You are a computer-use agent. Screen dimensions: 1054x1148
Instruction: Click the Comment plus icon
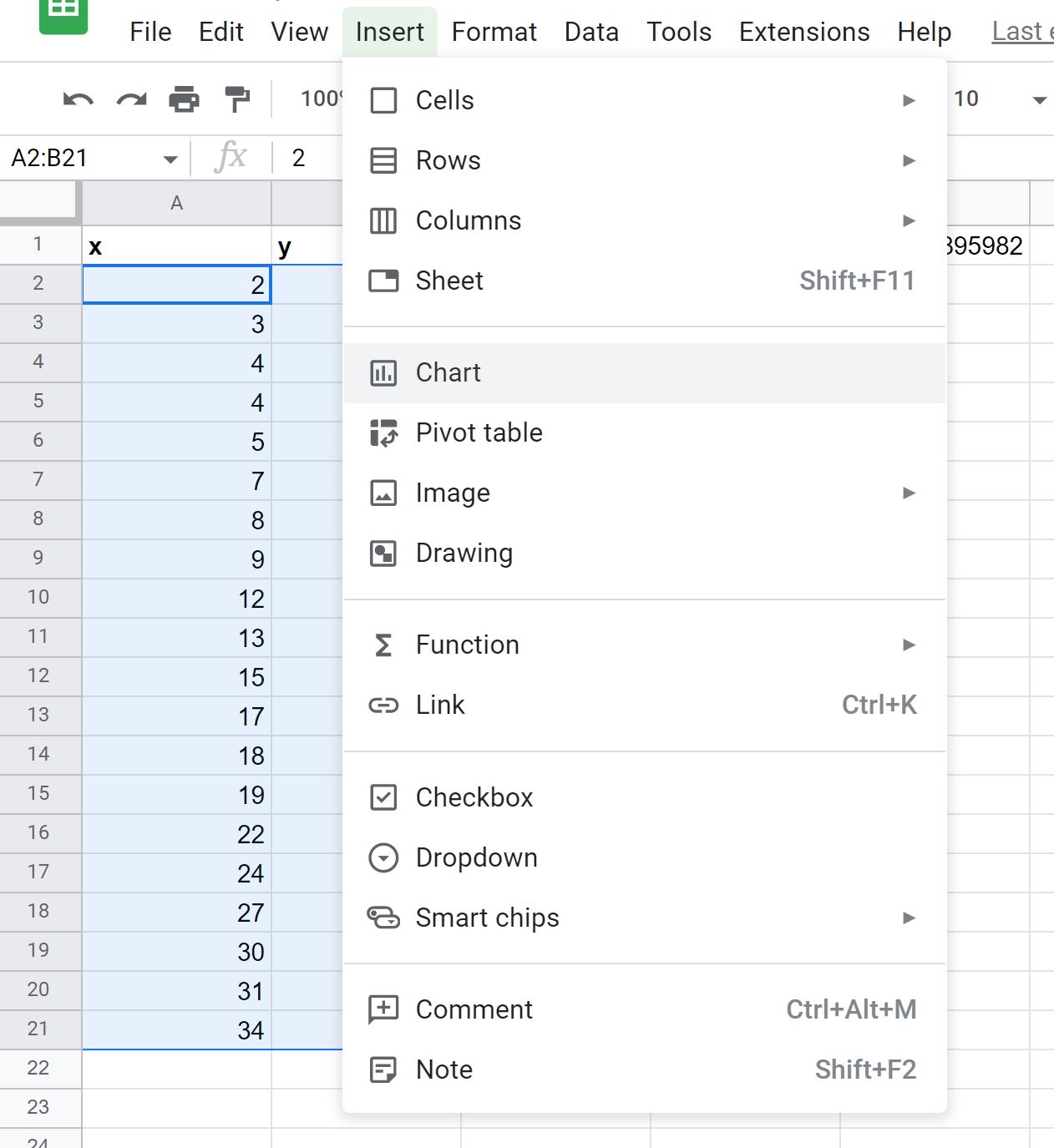point(383,1009)
